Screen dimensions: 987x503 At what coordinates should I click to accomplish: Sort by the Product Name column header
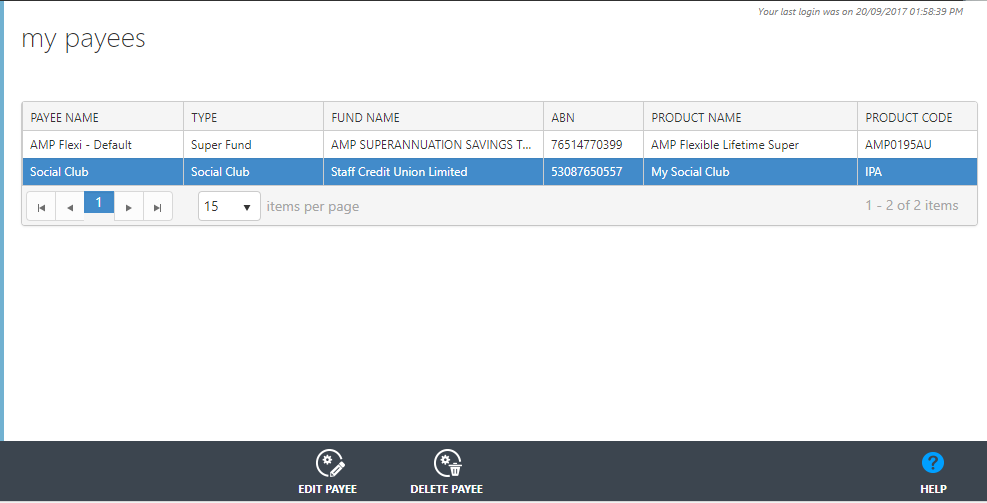(x=750, y=117)
